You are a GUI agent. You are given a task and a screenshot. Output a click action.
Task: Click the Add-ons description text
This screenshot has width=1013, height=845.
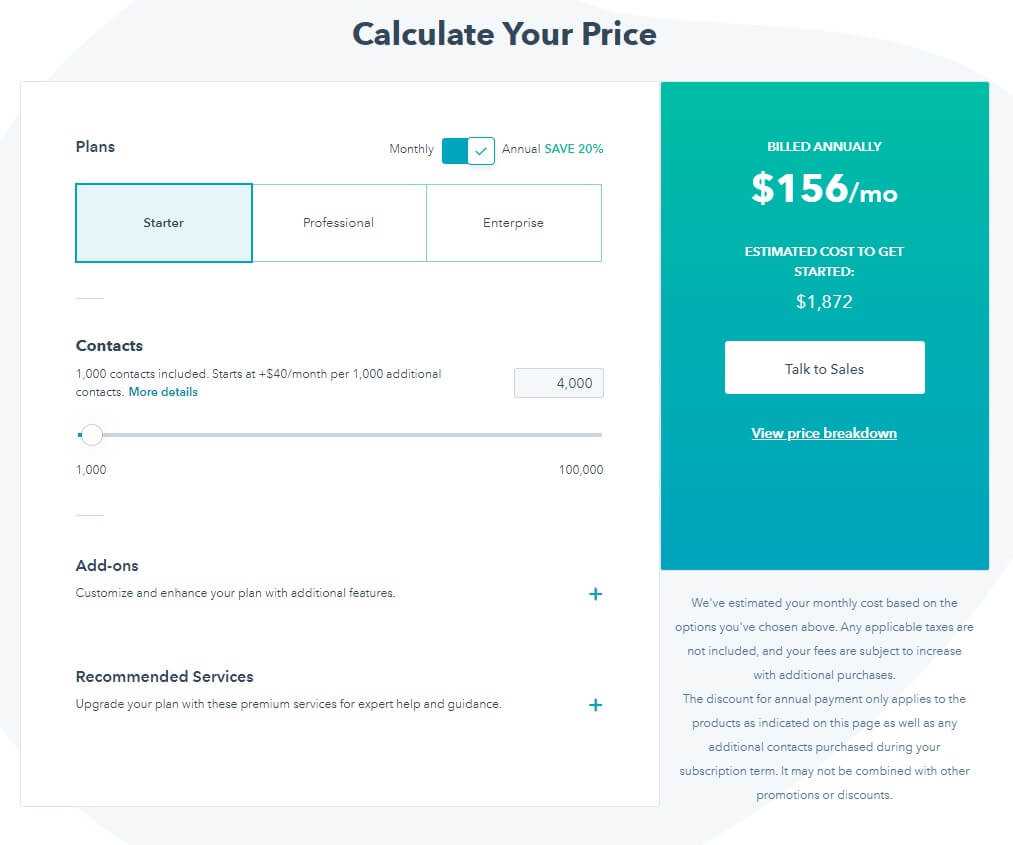pyautogui.click(x=235, y=593)
